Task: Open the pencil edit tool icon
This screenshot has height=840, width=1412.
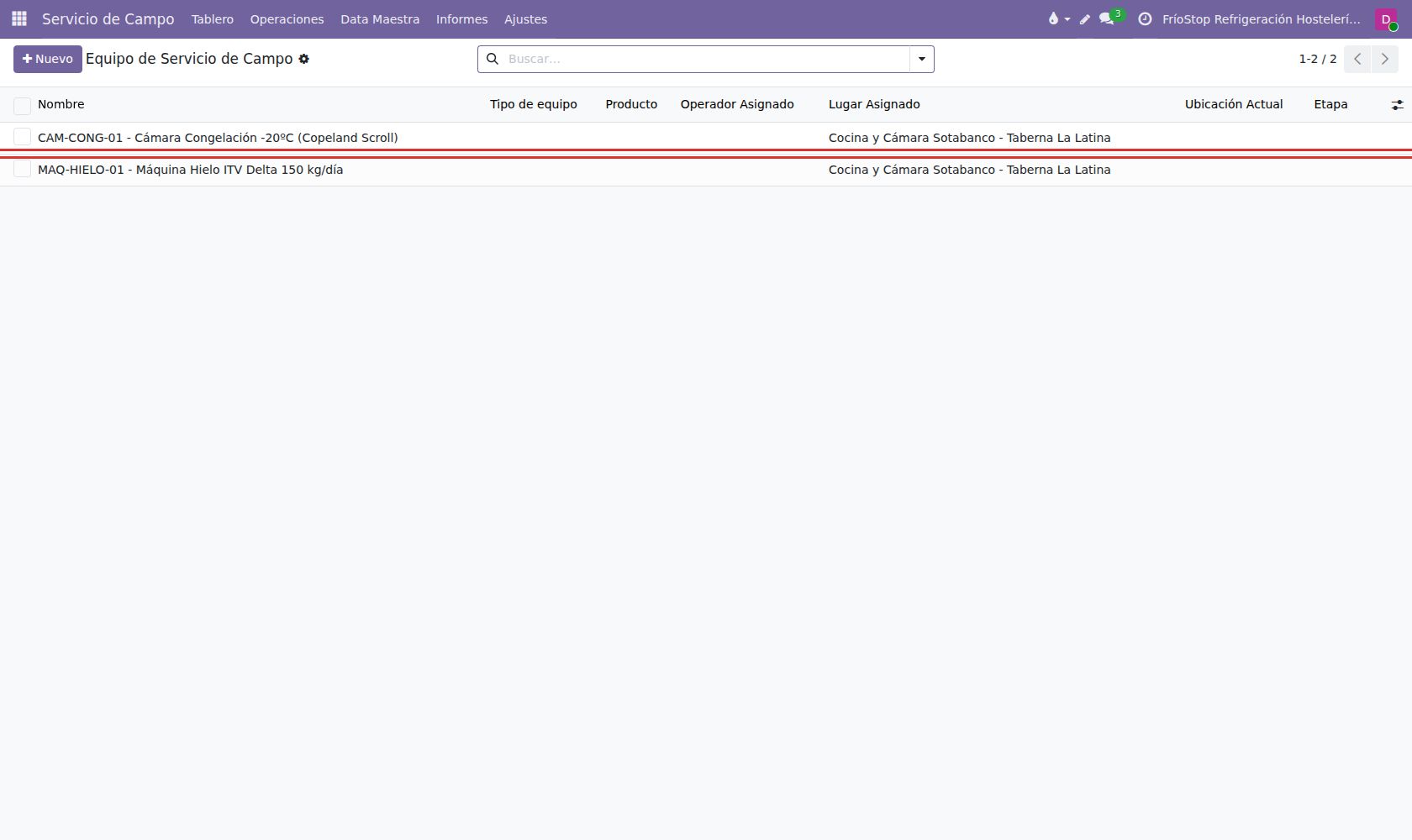Action: click(x=1085, y=18)
